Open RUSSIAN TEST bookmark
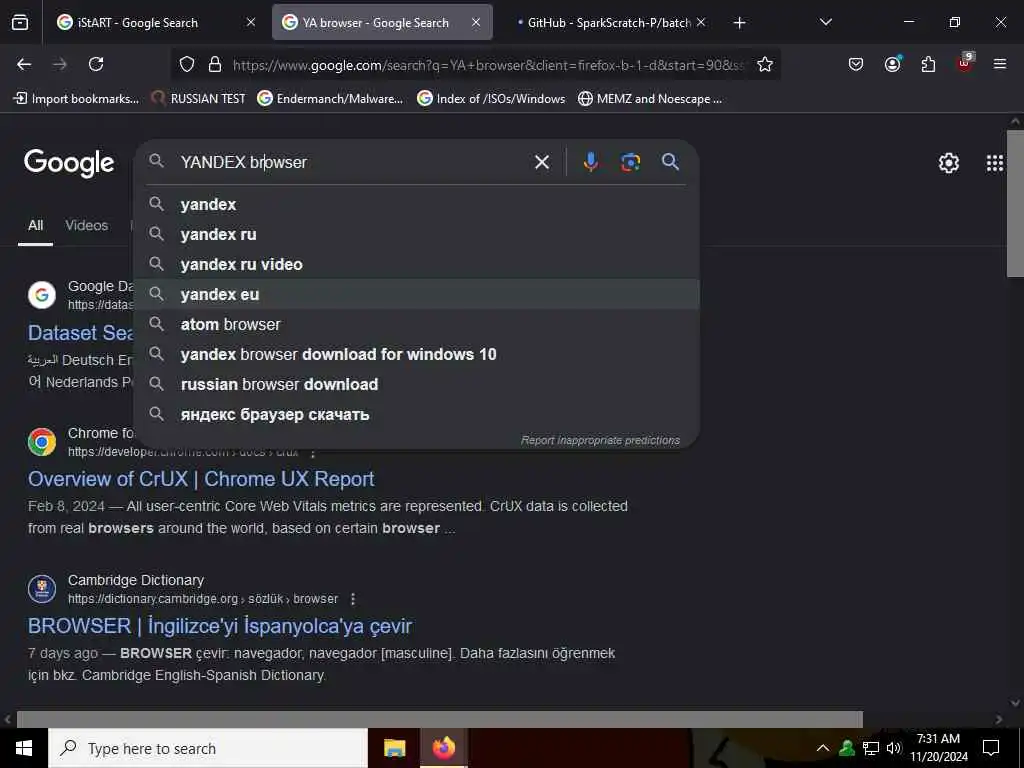The image size is (1024, 768). pyautogui.click(x=198, y=99)
